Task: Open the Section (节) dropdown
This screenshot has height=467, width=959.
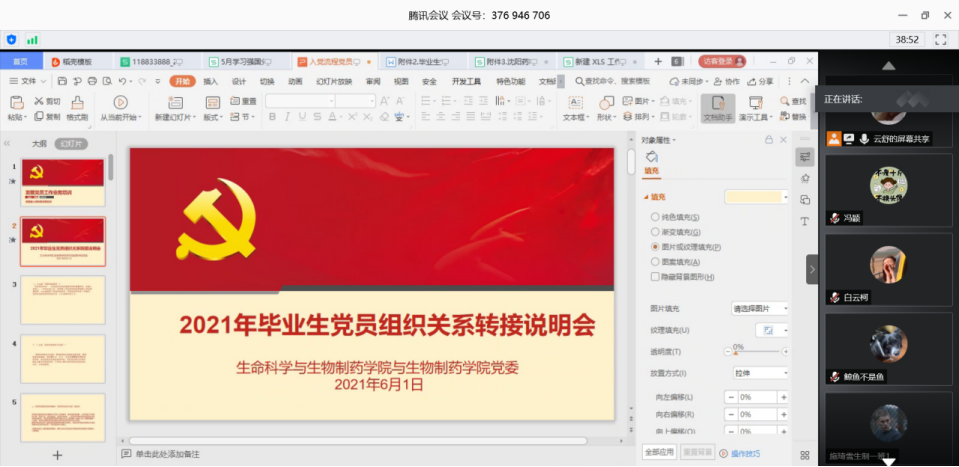Action: (243, 117)
